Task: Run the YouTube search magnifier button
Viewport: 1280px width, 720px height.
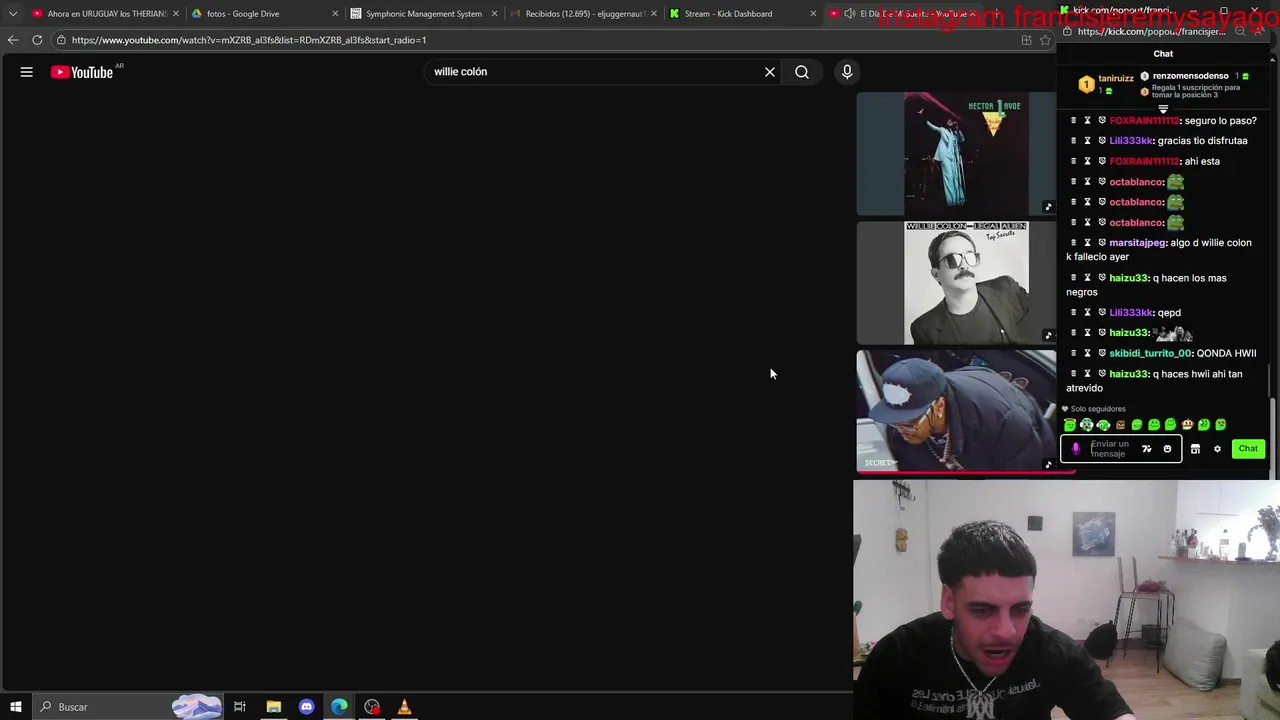Action: (802, 72)
